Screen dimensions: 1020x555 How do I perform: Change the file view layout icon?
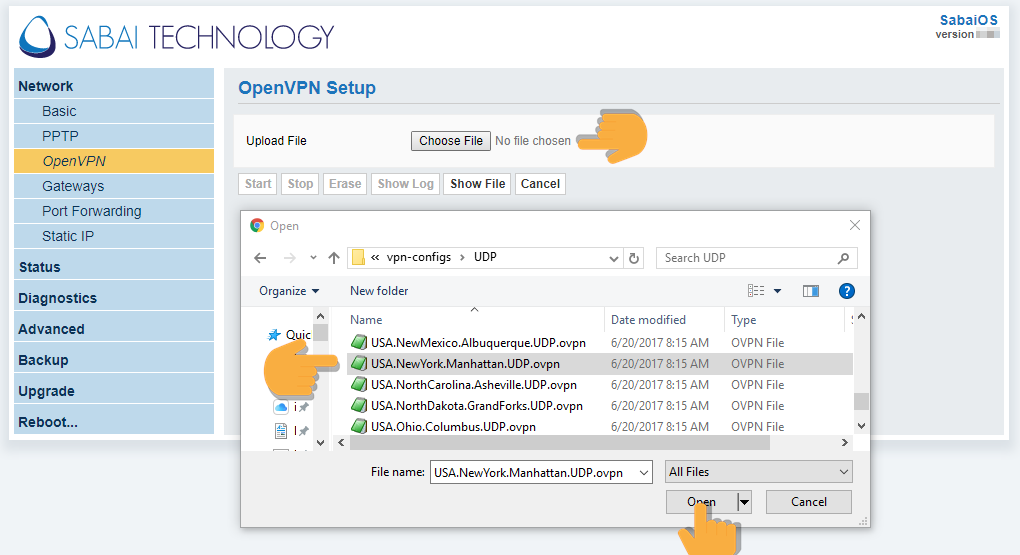click(x=756, y=291)
